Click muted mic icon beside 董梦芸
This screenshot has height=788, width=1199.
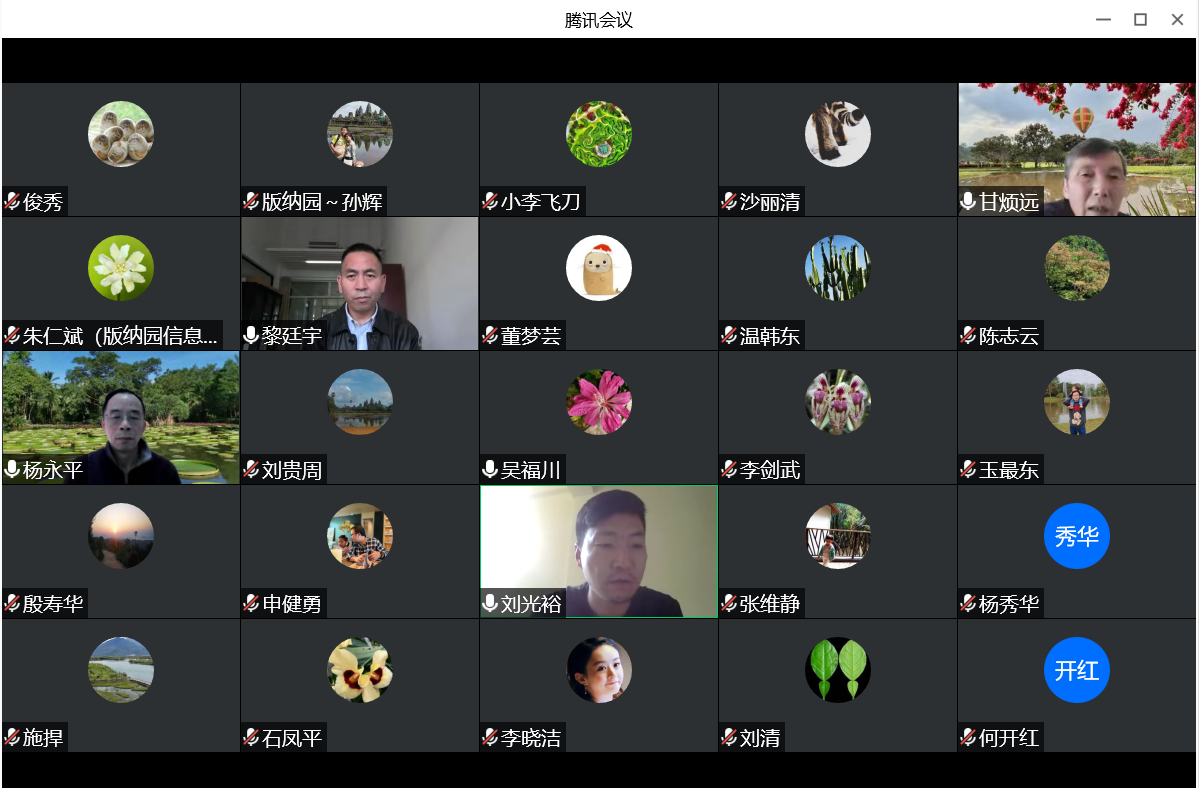[x=490, y=336]
